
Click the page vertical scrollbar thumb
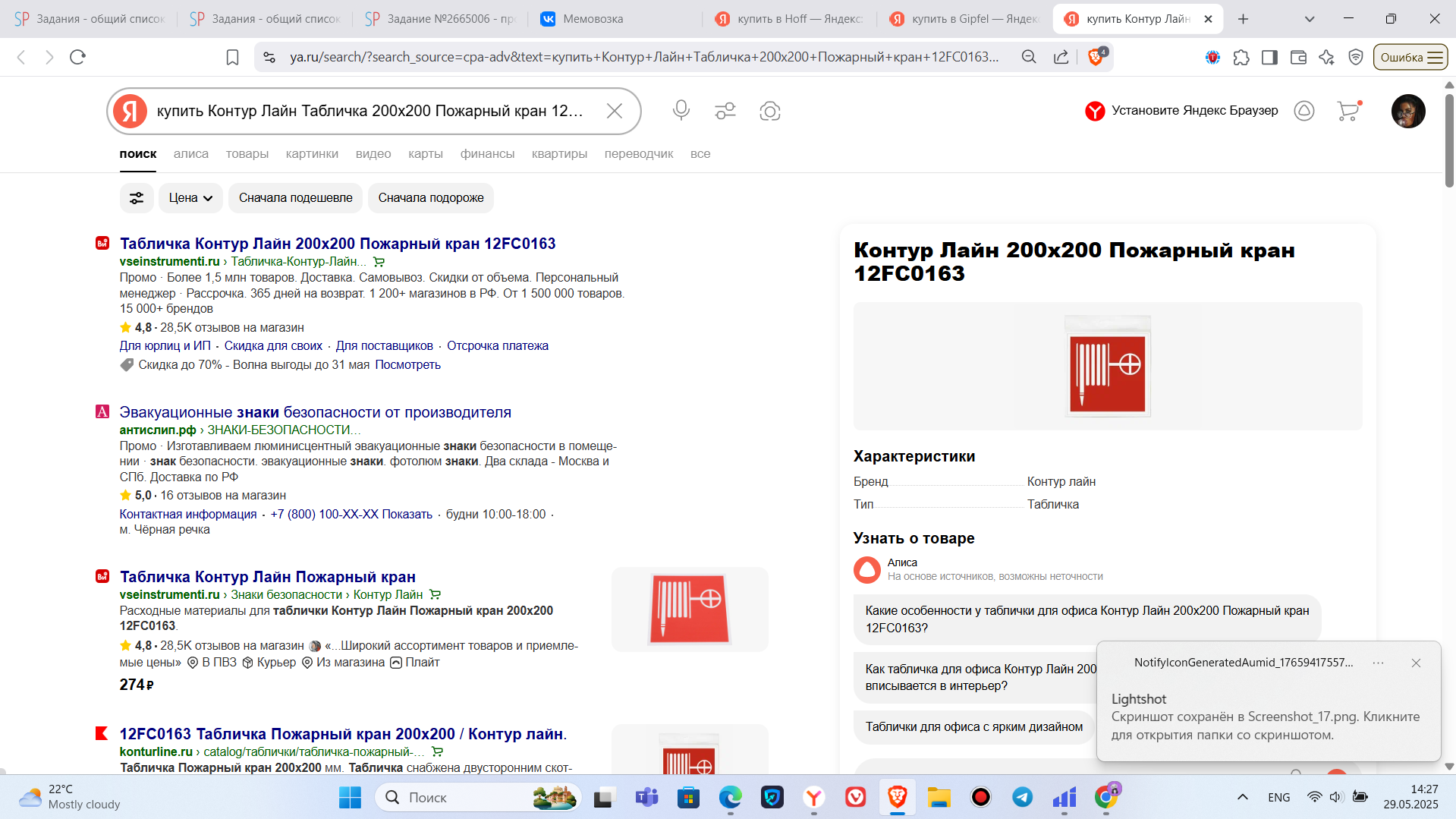[x=1449, y=140]
